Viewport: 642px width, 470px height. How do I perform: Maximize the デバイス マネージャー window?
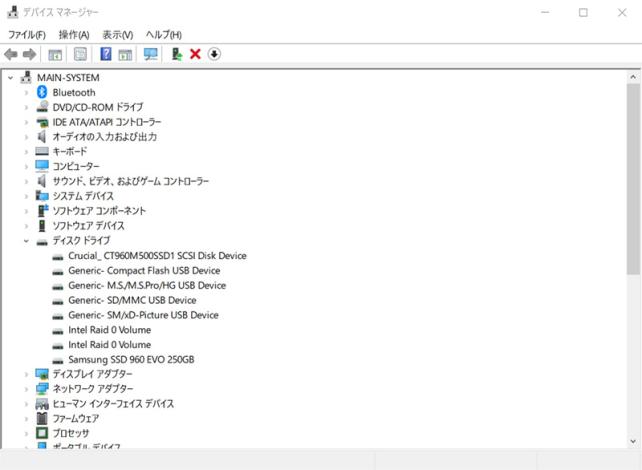(583, 12)
